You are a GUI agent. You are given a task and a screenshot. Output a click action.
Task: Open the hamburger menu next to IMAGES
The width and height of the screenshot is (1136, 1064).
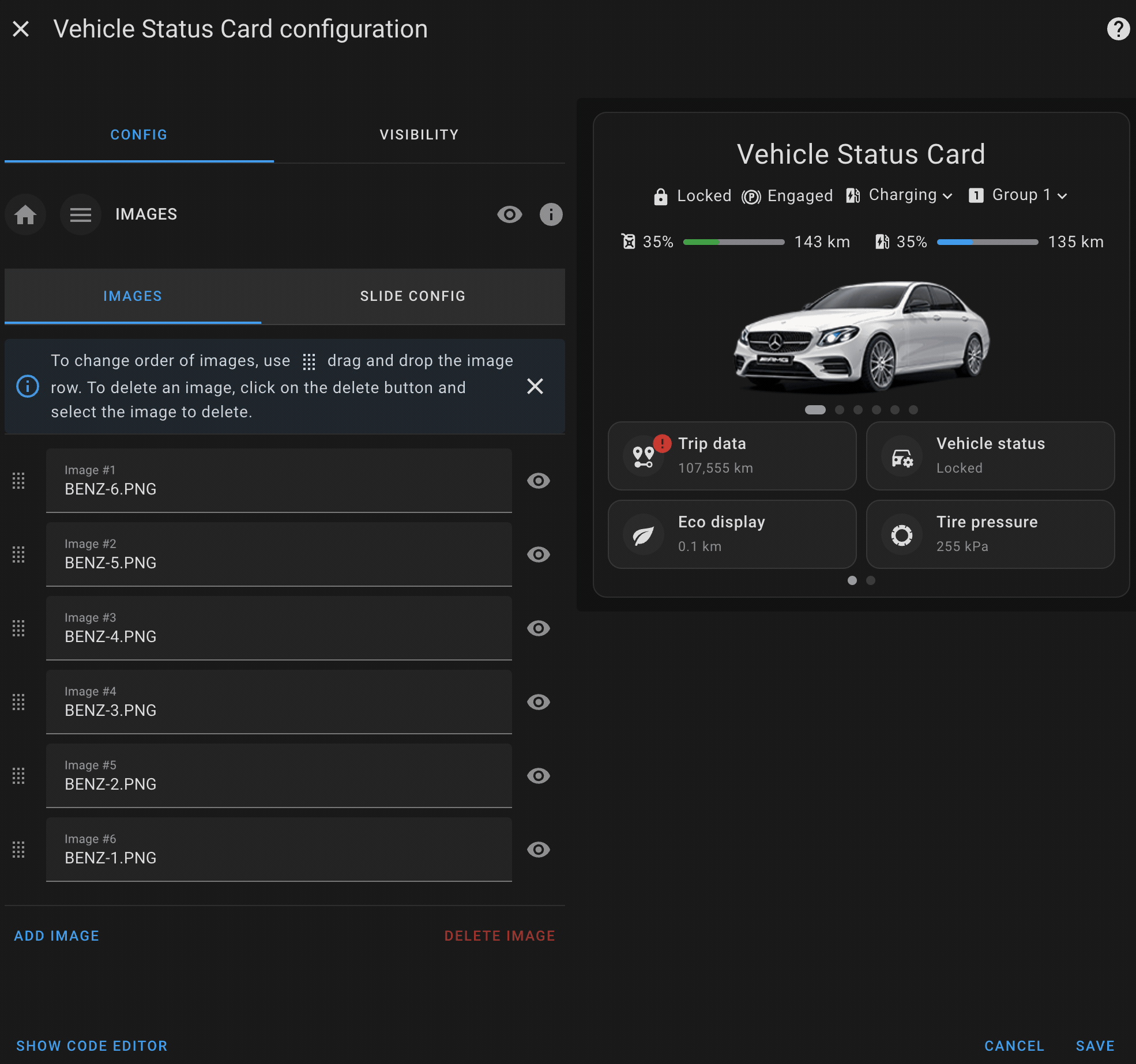(x=81, y=214)
